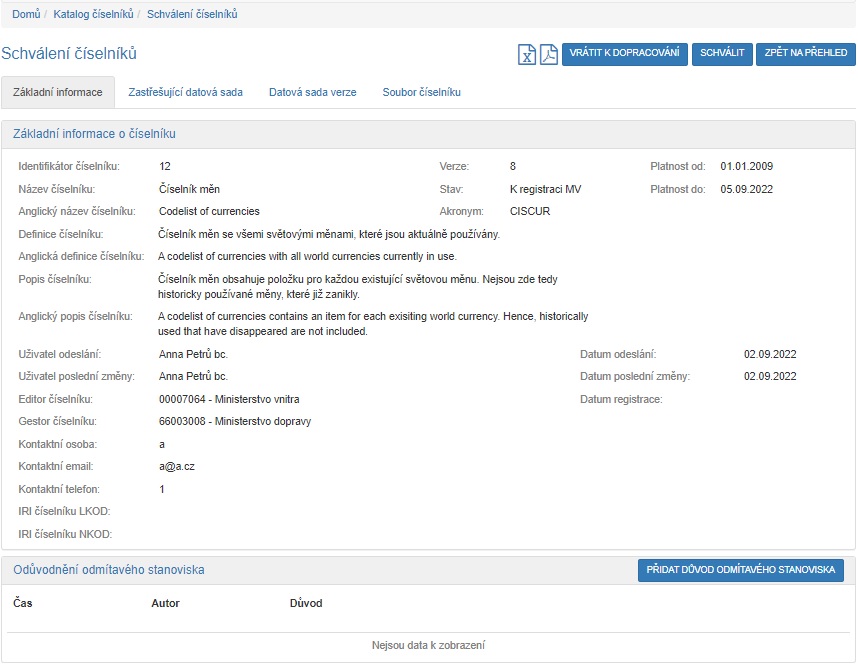Export the codelist to PDF

549,54
